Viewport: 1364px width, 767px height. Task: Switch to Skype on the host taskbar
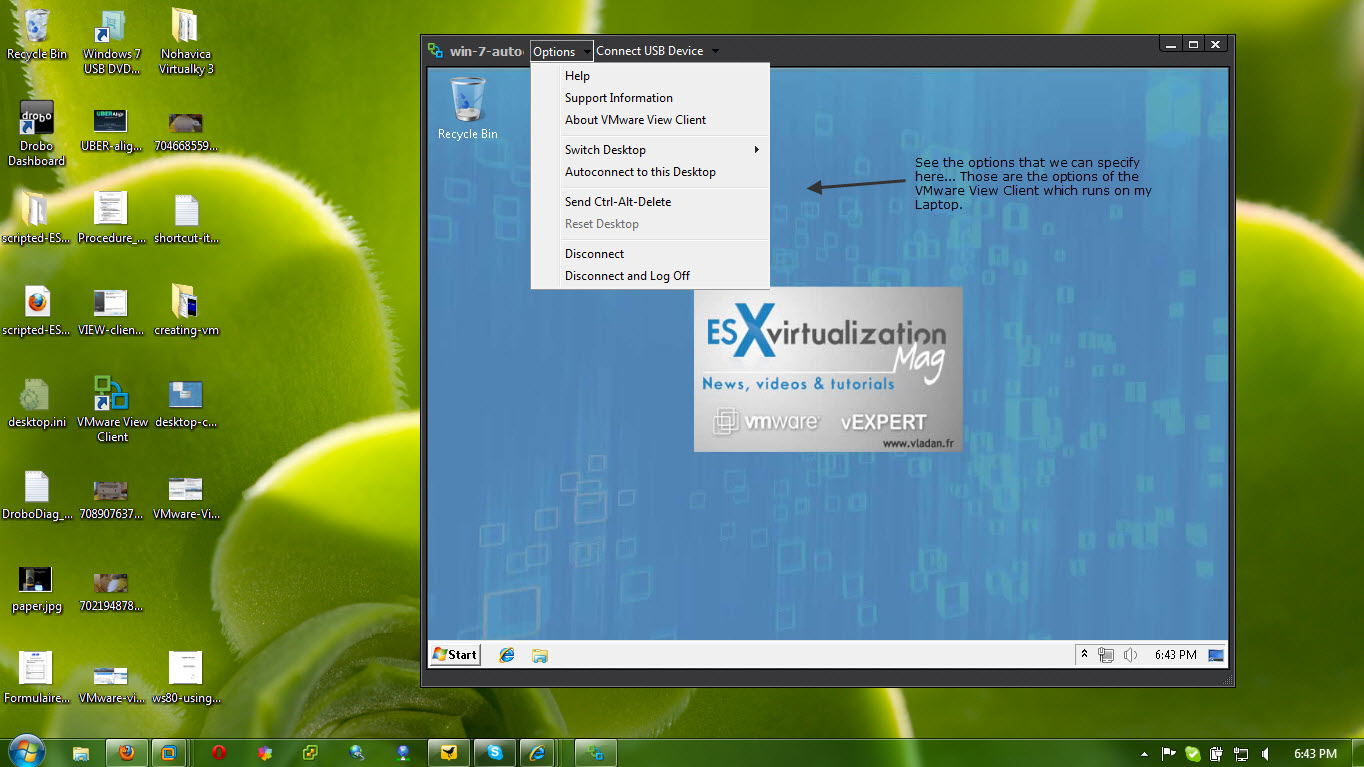494,753
